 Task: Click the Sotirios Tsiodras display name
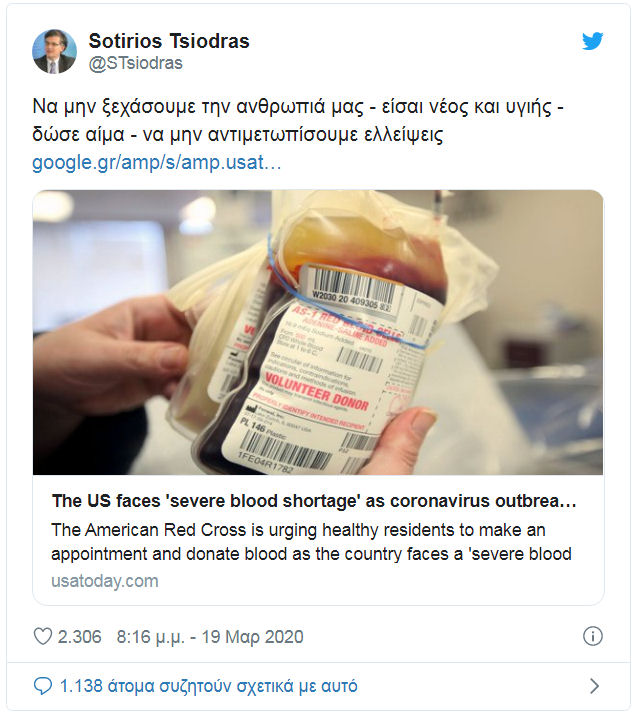tap(169, 41)
